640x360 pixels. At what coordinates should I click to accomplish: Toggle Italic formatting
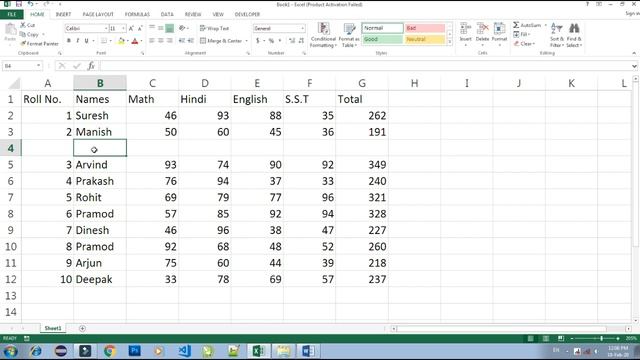click(78, 41)
